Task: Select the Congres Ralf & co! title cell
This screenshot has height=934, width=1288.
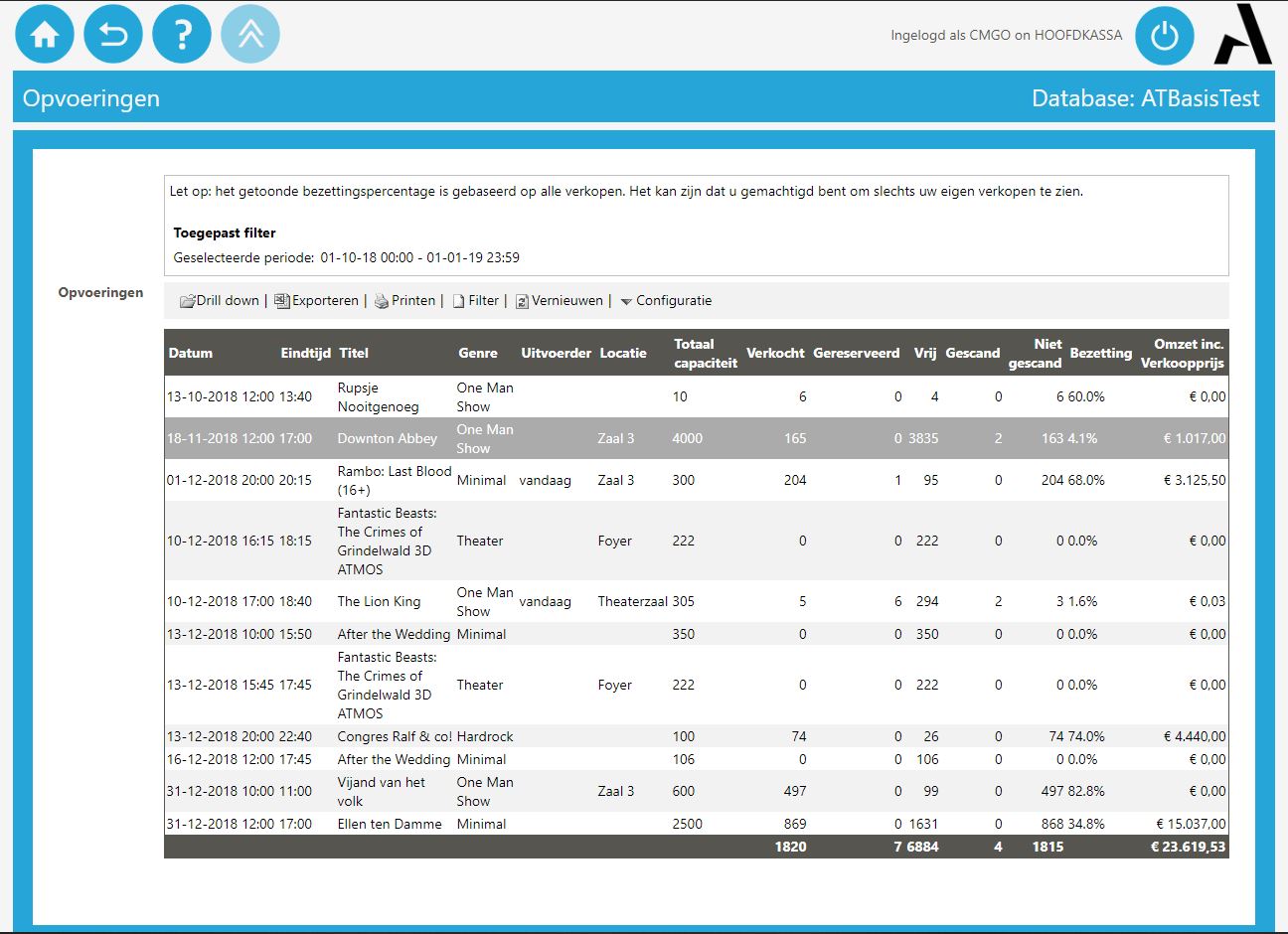Action: coord(395,736)
